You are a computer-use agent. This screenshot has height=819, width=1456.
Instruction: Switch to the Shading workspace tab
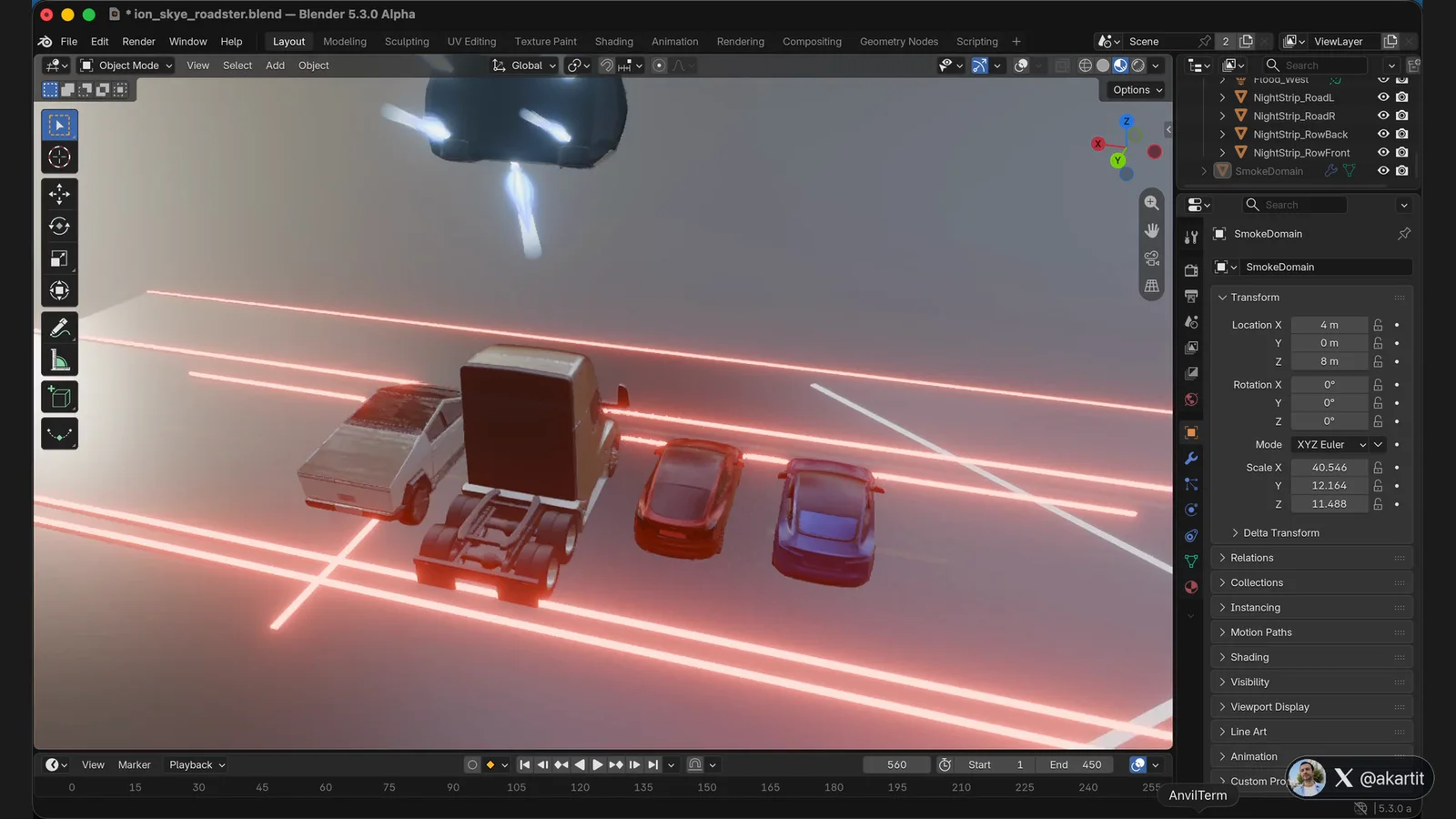tap(614, 42)
